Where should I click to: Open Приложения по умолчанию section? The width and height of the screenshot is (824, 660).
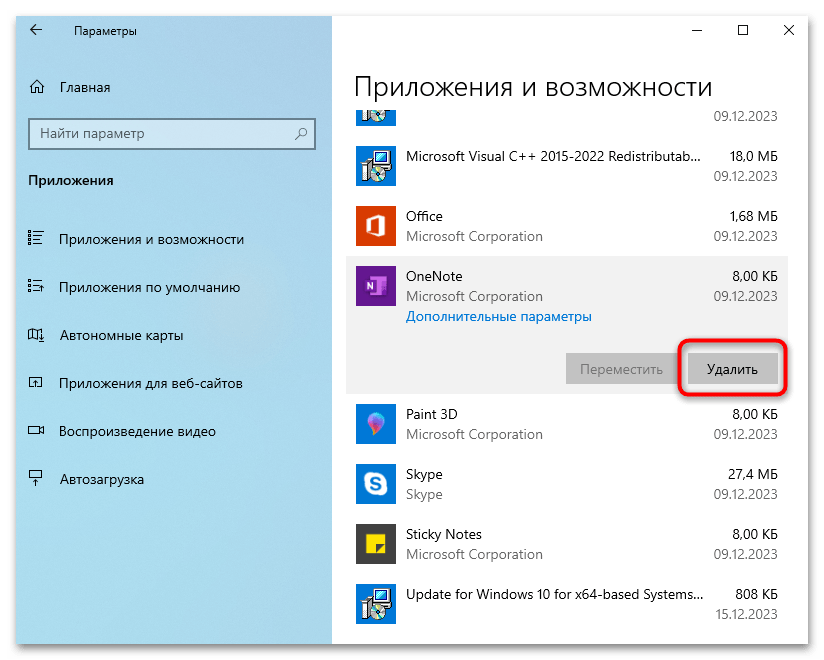(x=149, y=287)
